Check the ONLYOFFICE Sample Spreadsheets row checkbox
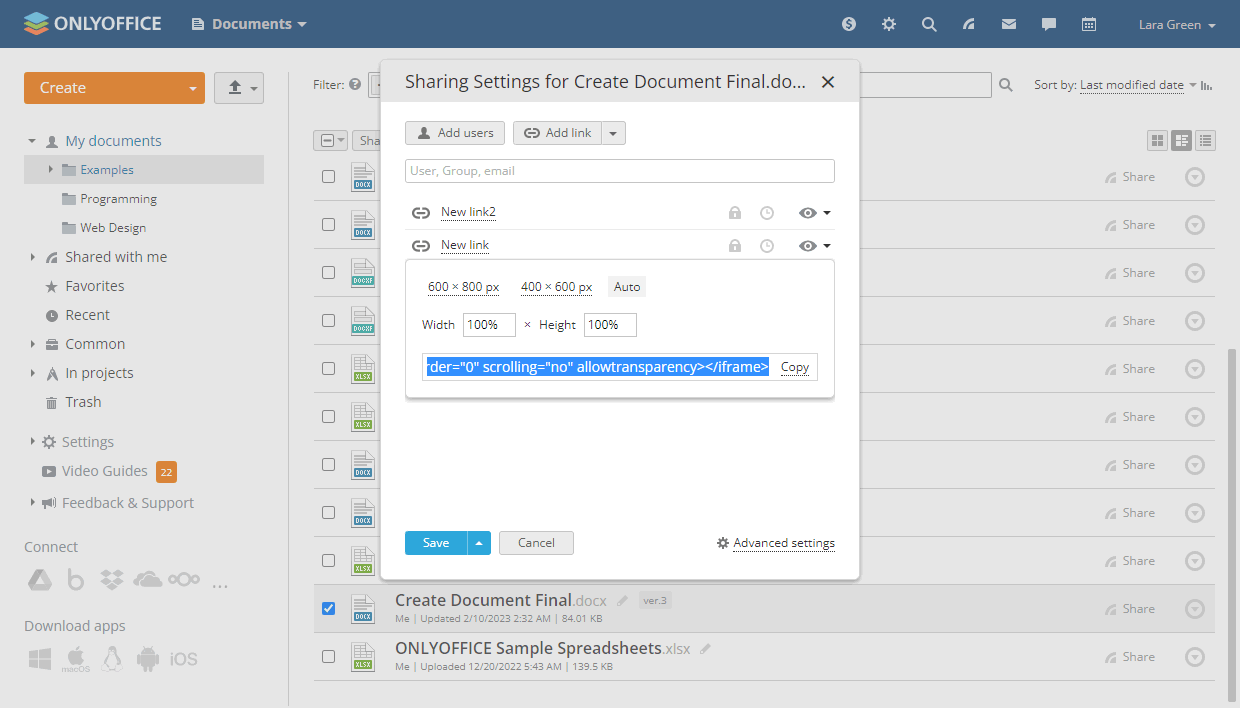This screenshot has height=708, width=1240. pos(328,656)
